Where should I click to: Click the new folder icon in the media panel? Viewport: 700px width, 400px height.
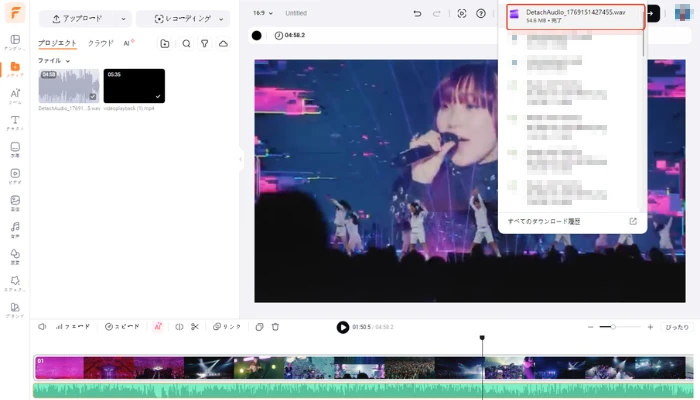tap(165, 43)
